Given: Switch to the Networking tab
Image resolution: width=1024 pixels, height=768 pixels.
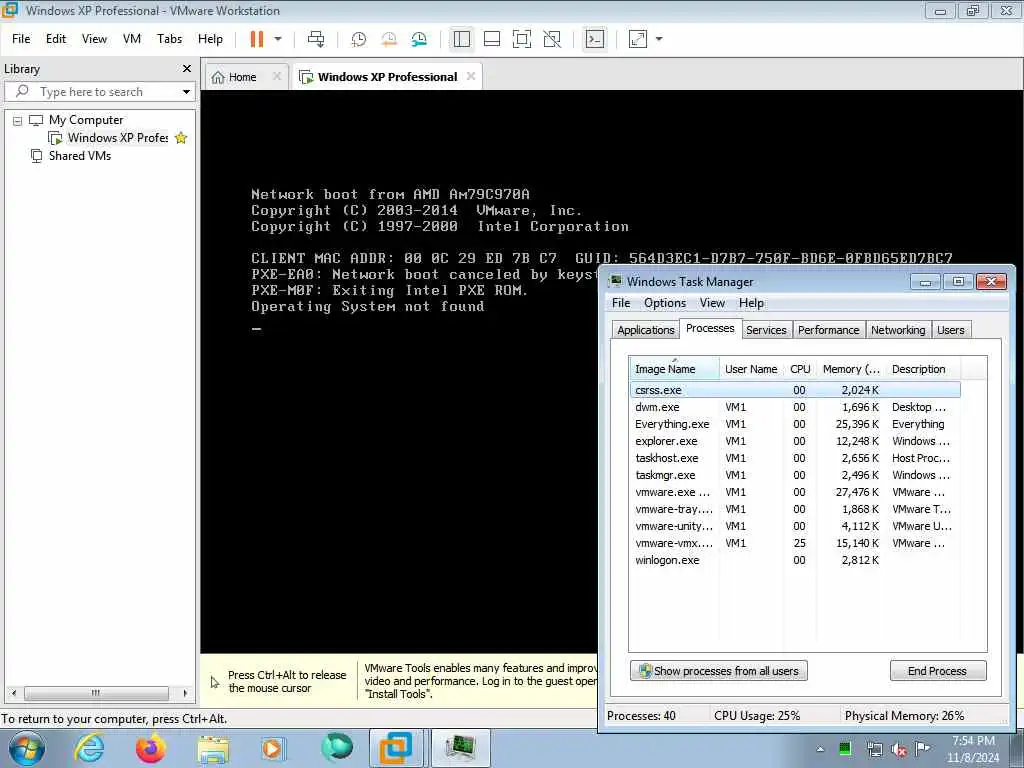Looking at the screenshot, I should point(898,330).
